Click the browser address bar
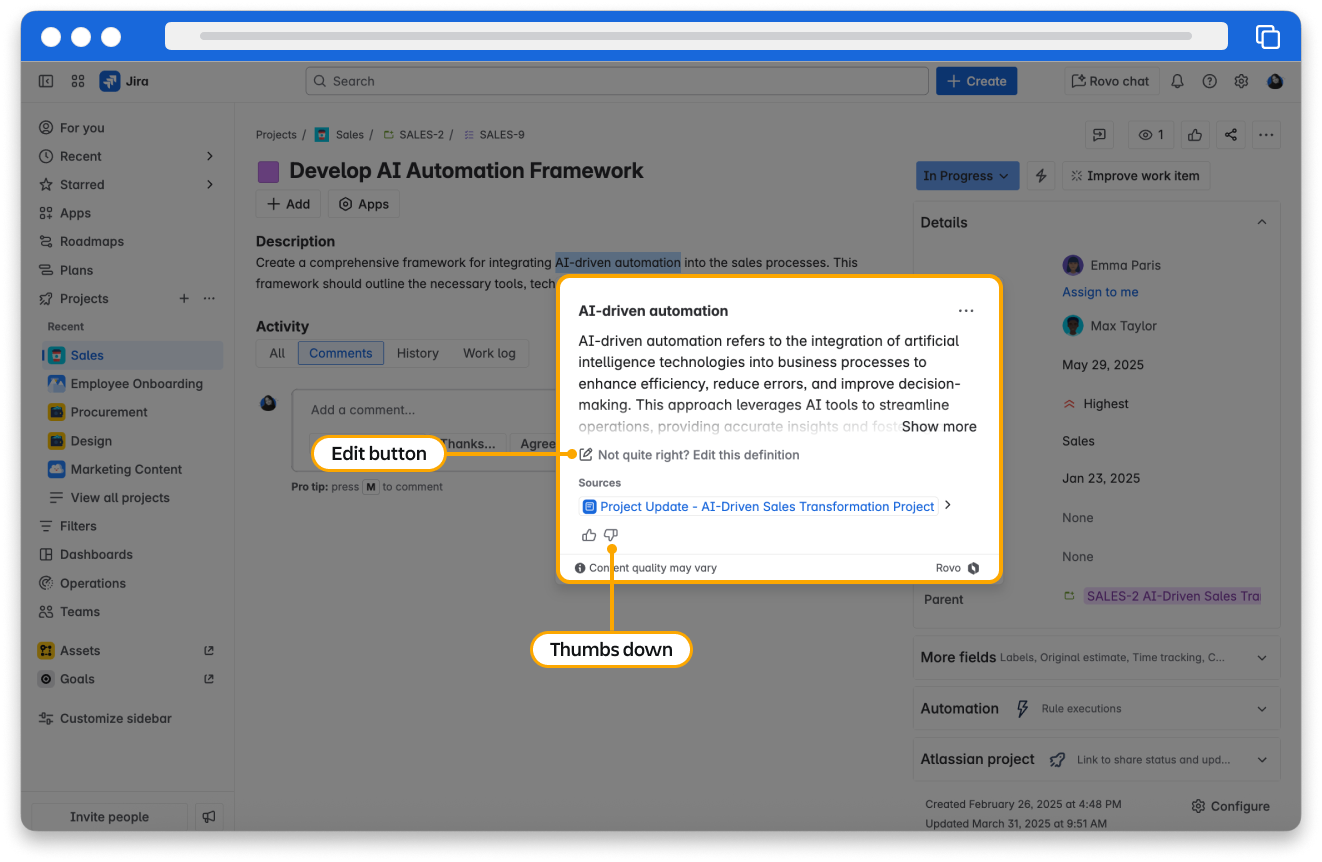 (x=696, y=36)
